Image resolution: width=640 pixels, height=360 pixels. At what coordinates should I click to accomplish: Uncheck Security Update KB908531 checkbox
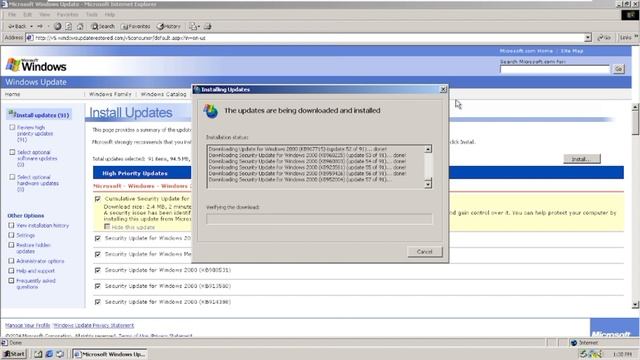pyautogui.click(x=98, y=270)
